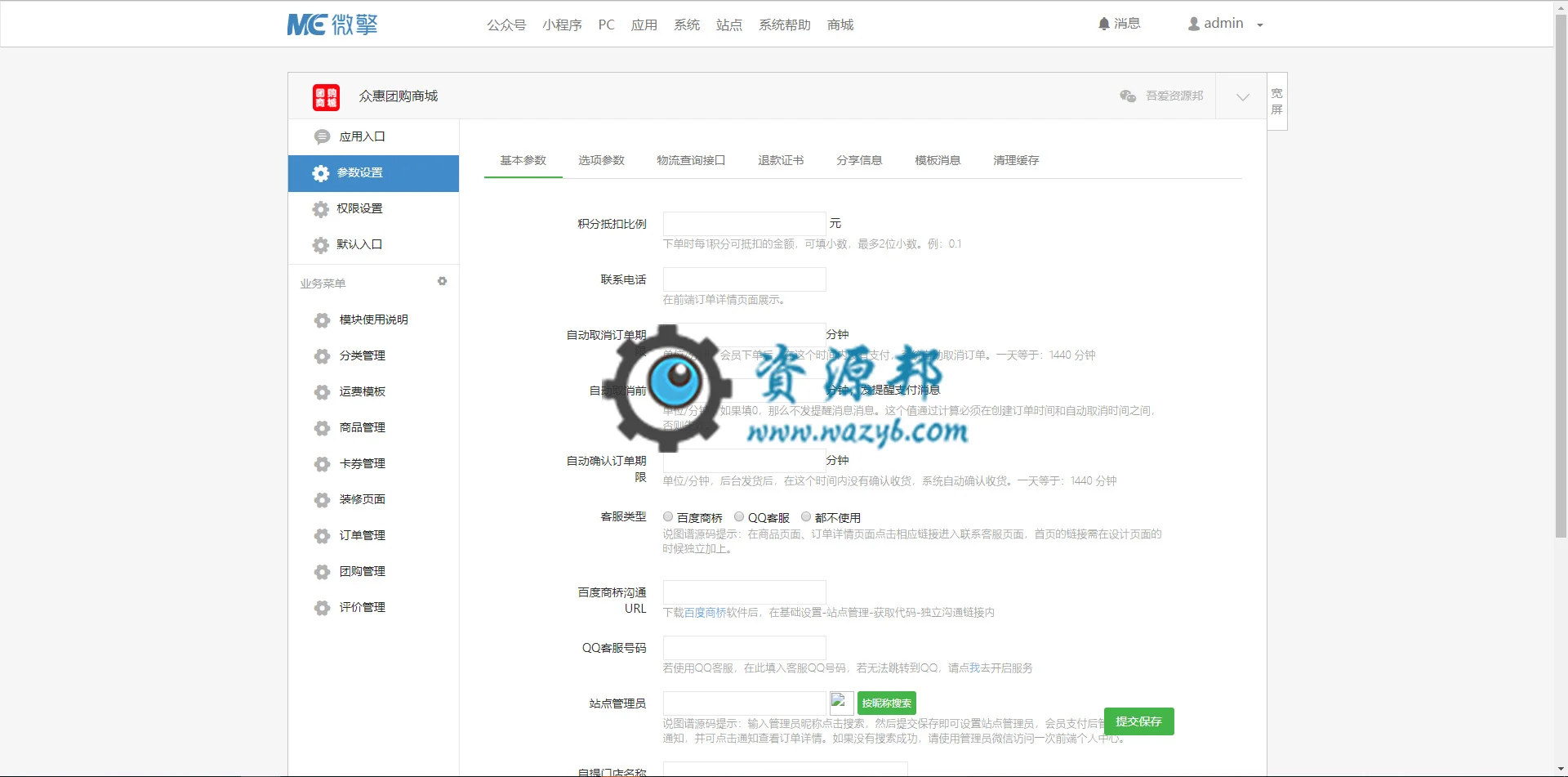Image resolution: width=1568 pixels, height=777 pixels.
Task: Click the gear icon for 分类管理
Action: click(323, 356)
